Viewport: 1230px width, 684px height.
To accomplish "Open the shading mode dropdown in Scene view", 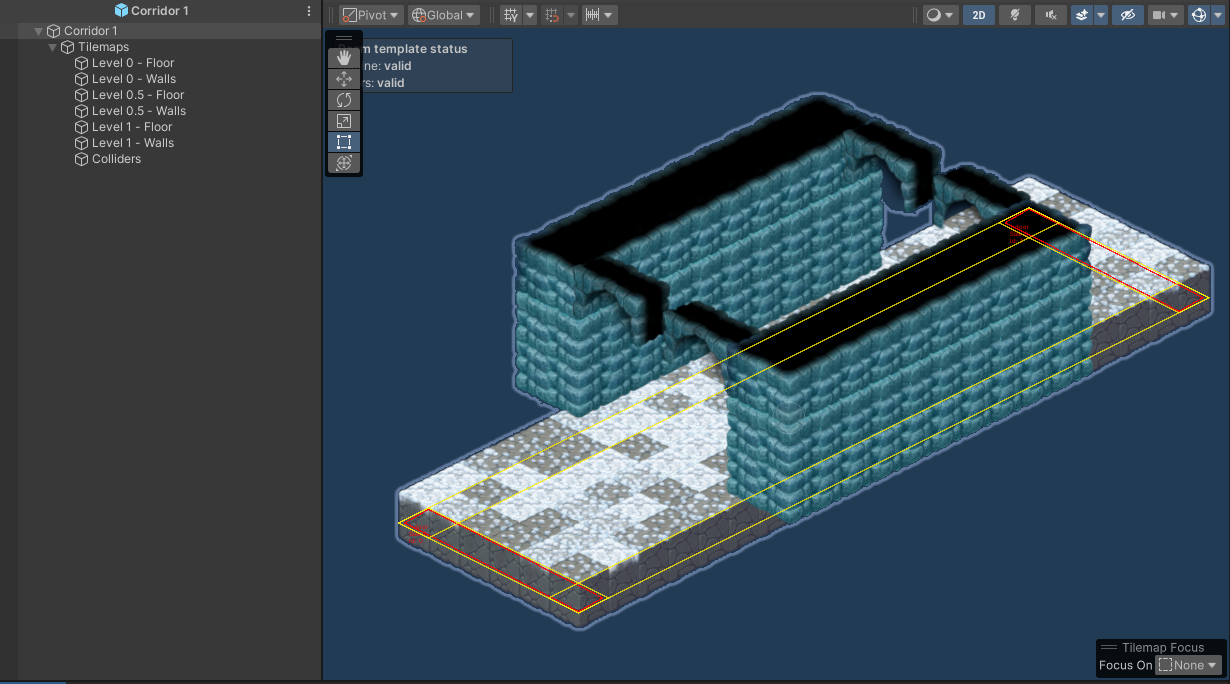I will (x=938, y=15).
